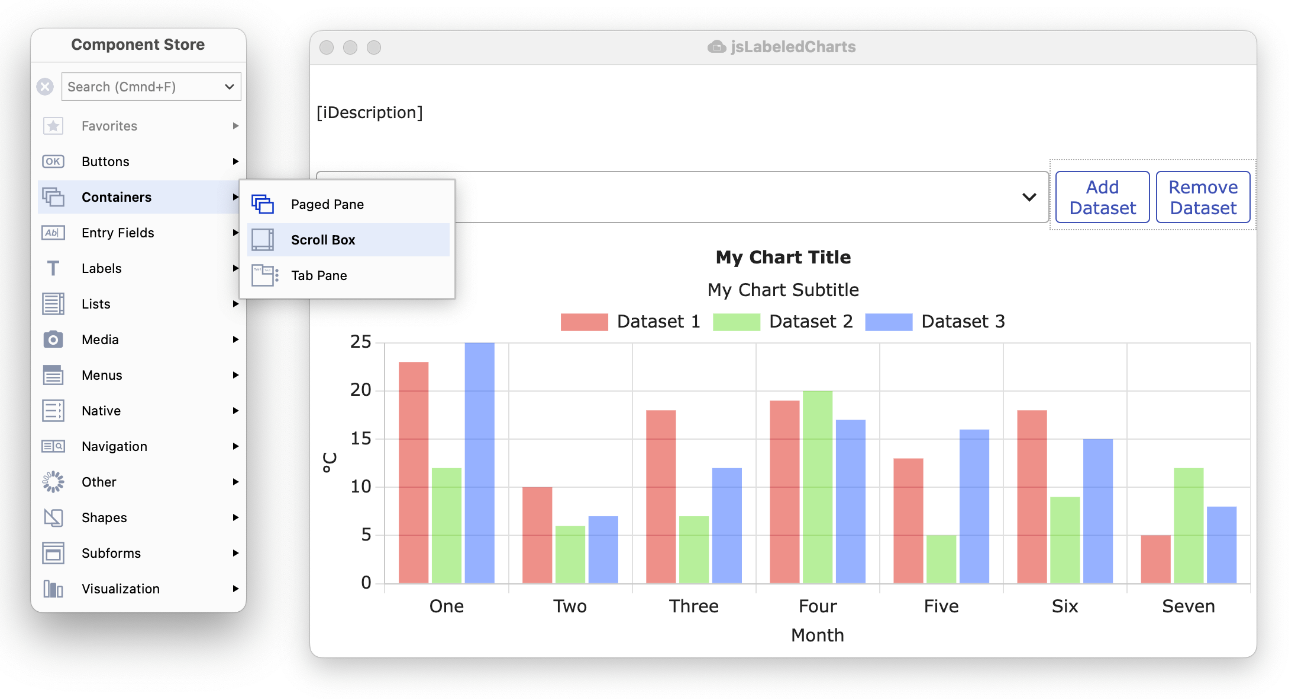Viewport: 1298px width, 699px height.
Task: Click the Component Store panel title
Action: [138, 45]
